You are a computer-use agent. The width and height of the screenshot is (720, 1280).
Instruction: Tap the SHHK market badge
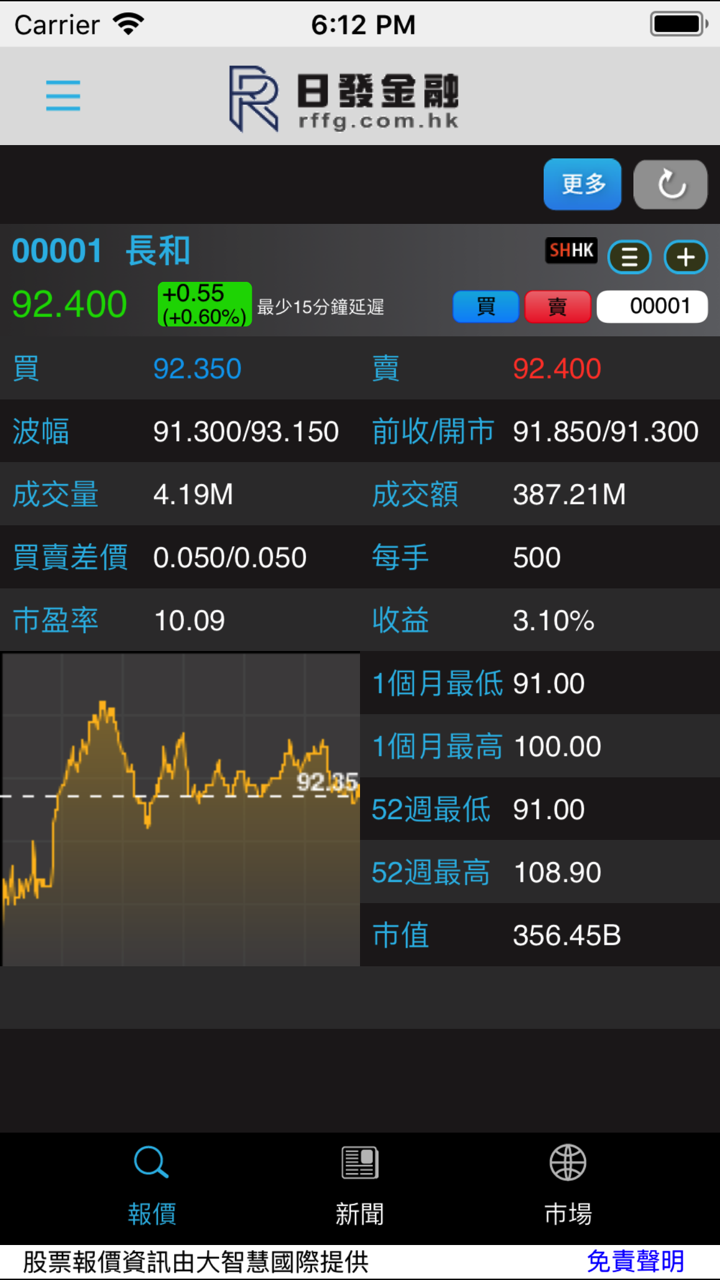pyautogui.click(x=570, y=251)
